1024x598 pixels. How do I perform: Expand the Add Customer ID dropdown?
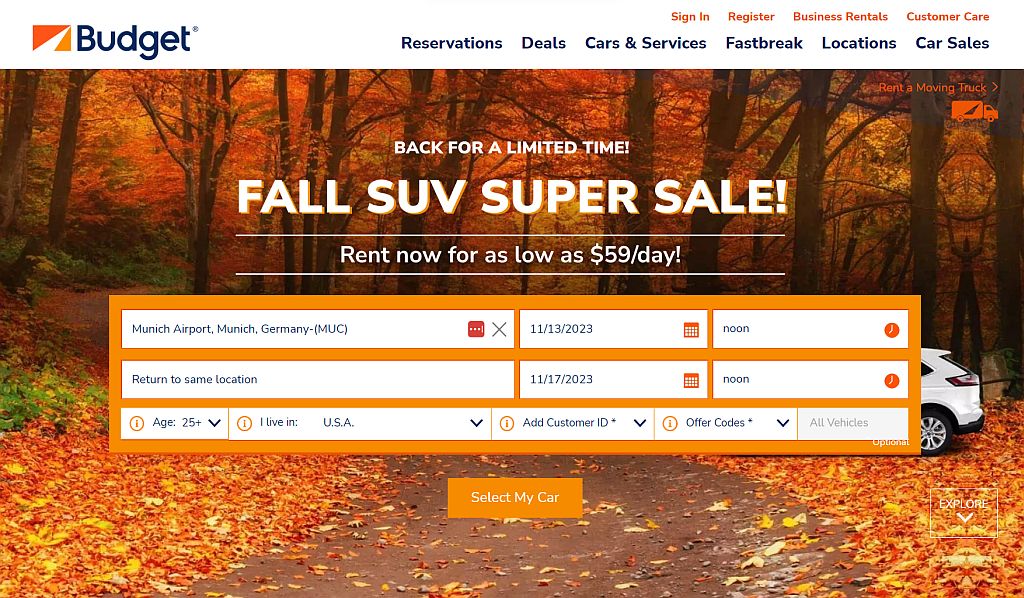[573, 423]
